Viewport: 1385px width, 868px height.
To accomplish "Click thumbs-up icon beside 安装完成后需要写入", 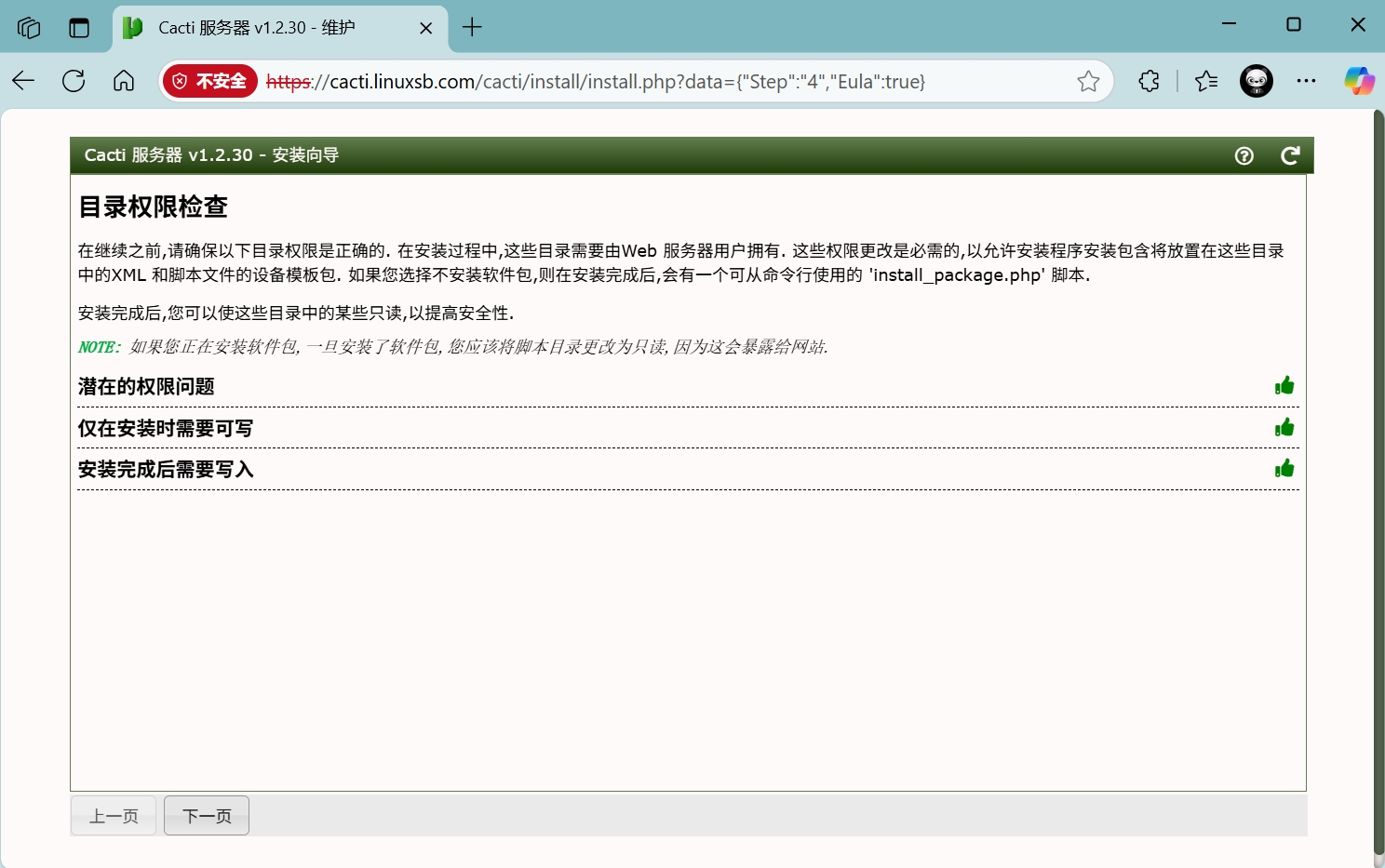I will tap(1284, 469).
